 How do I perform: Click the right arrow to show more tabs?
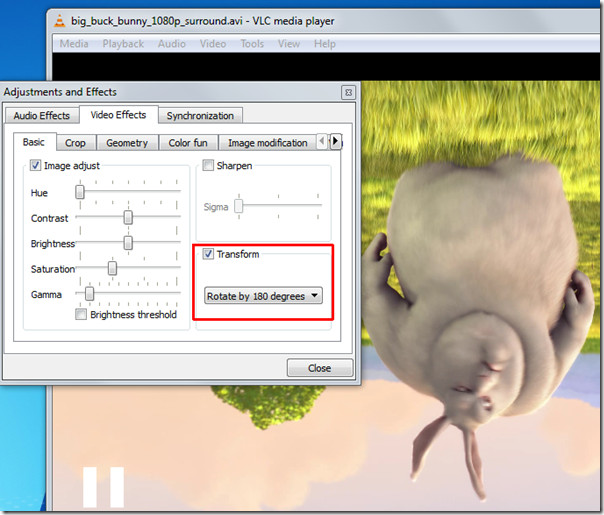pos(336,141)
